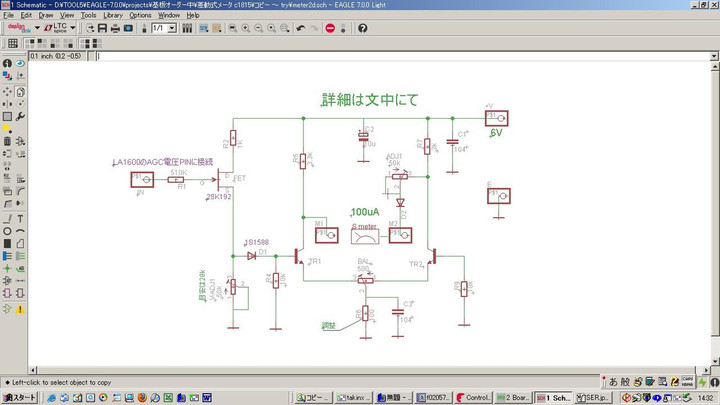Select the Show eye tool

21,64
